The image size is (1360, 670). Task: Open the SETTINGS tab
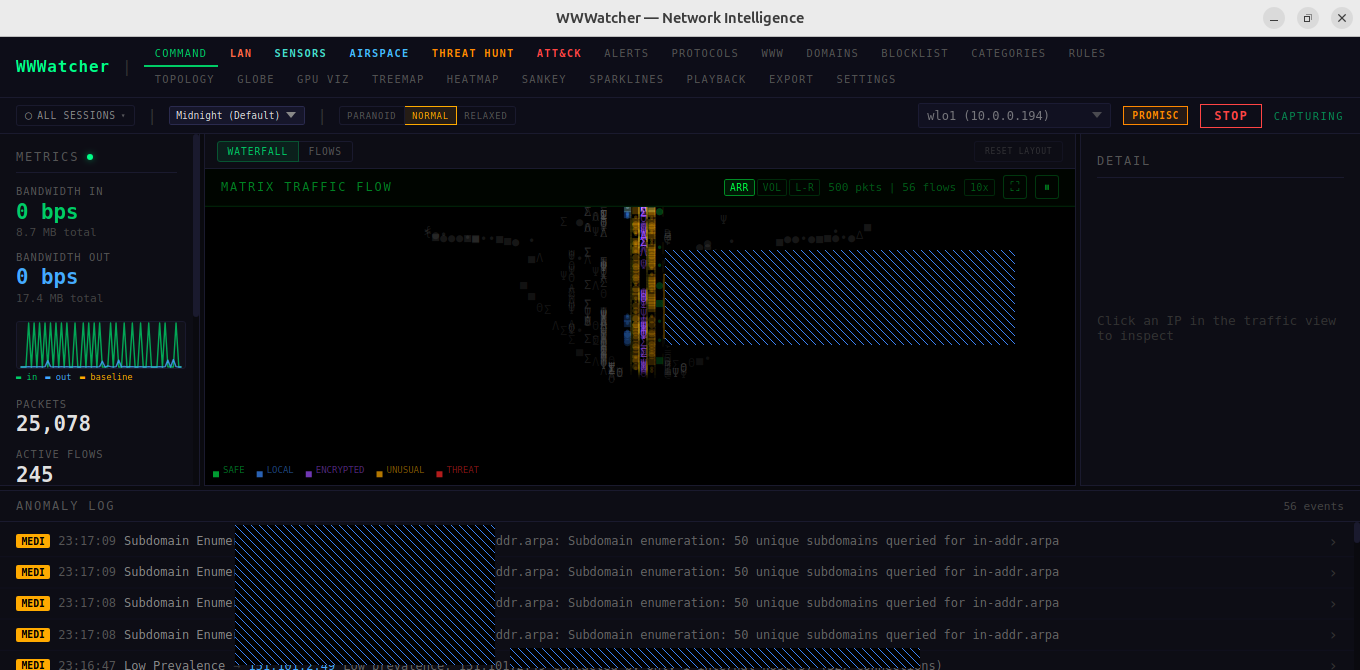[x=866, y=79]
